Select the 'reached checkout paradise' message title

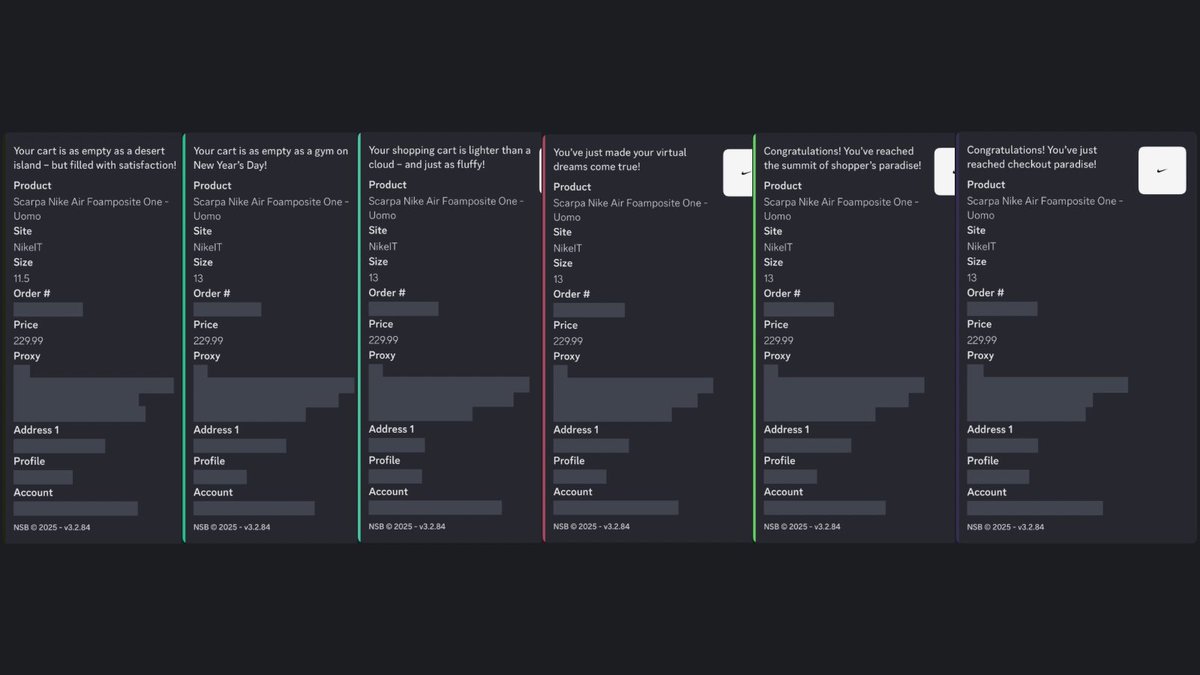click(x=1032, y=157)
